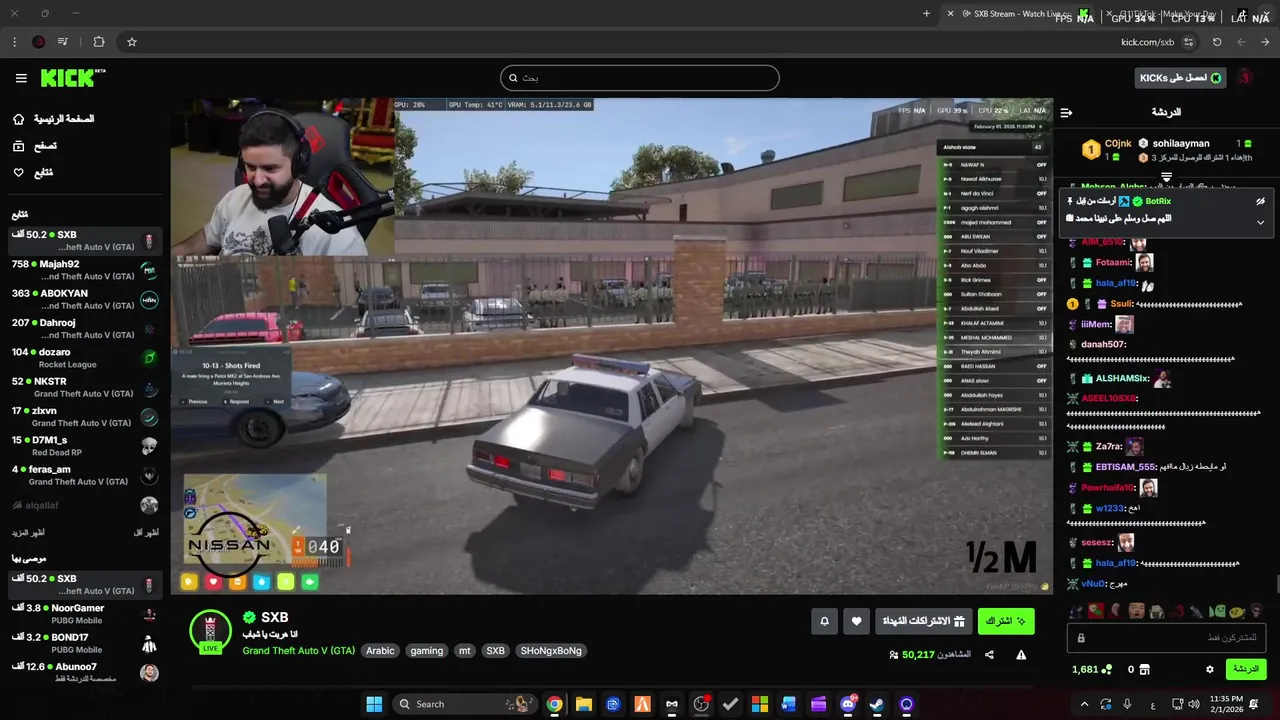
Task: Click subscribers-only chat input field
Action: [x=1167, y=637]
